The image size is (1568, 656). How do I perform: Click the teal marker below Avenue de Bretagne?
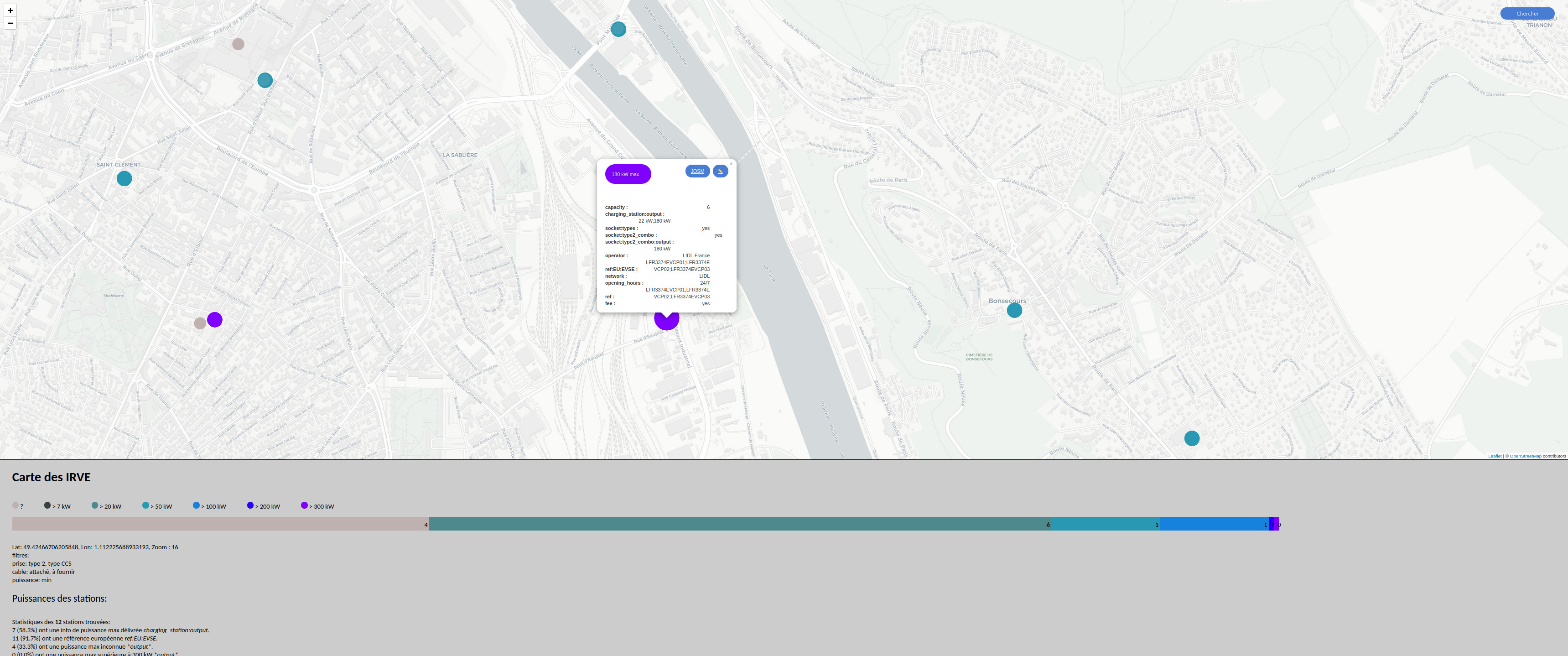[x=265, y=80]
